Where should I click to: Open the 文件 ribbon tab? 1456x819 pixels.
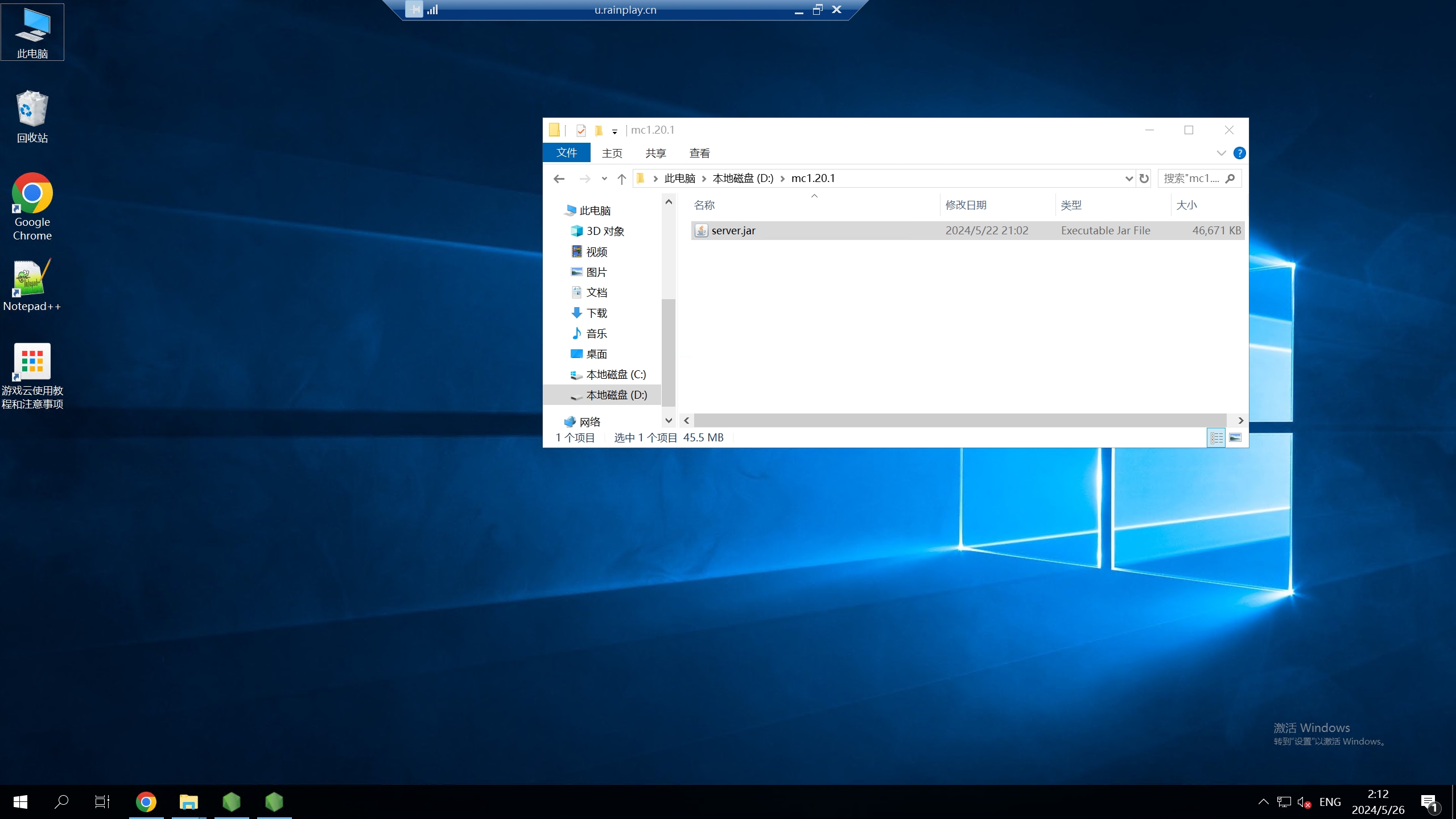[x=566, y=153]
